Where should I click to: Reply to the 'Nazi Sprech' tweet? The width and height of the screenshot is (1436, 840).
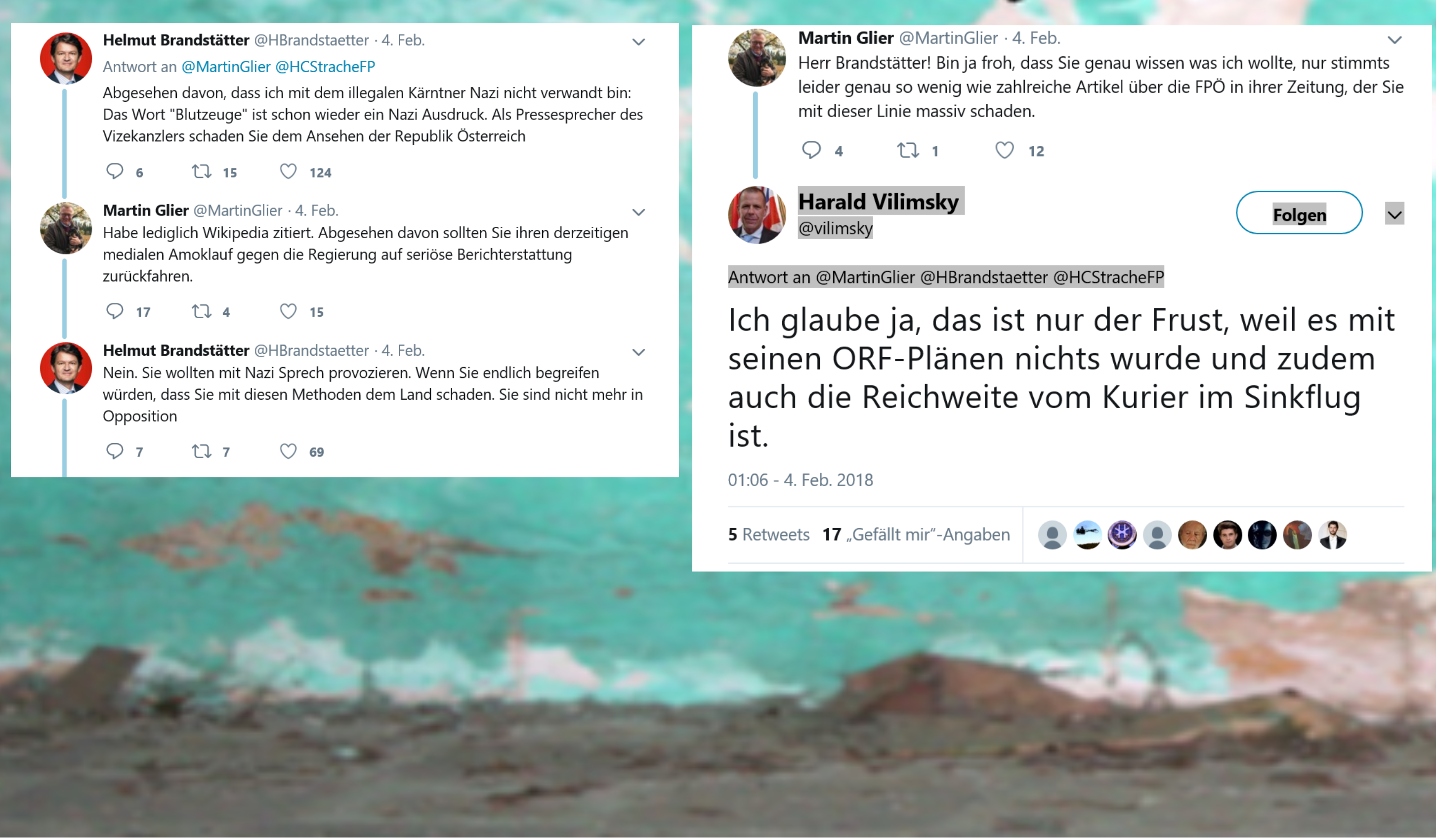coord(115,451)
